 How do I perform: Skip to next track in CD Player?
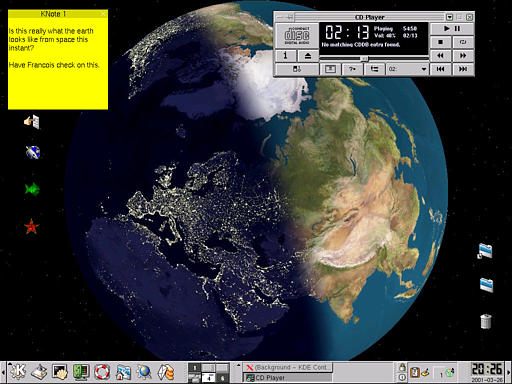(x=463, y=69)
